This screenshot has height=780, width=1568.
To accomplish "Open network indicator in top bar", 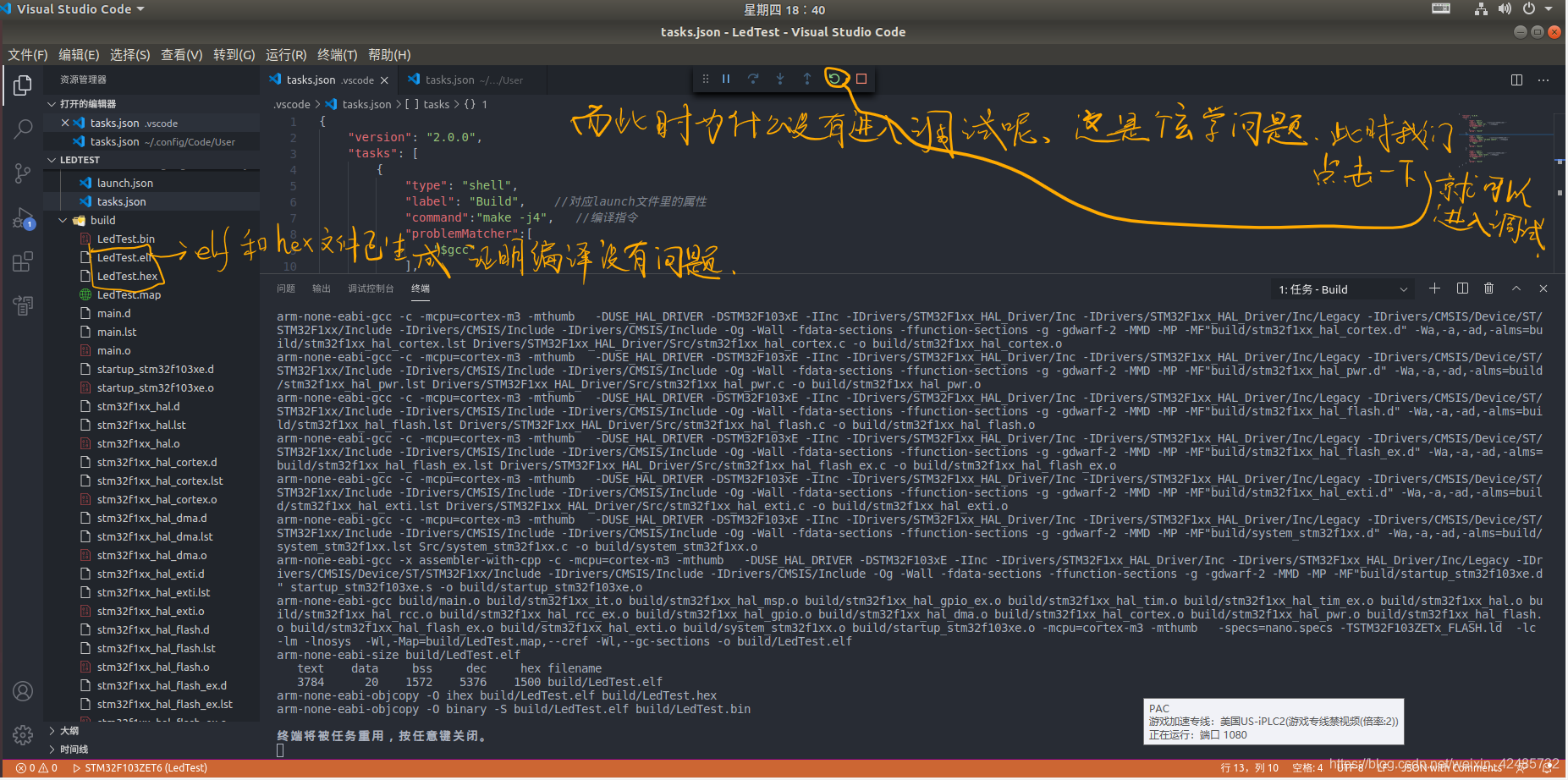I will click(x=1481, y=9).
